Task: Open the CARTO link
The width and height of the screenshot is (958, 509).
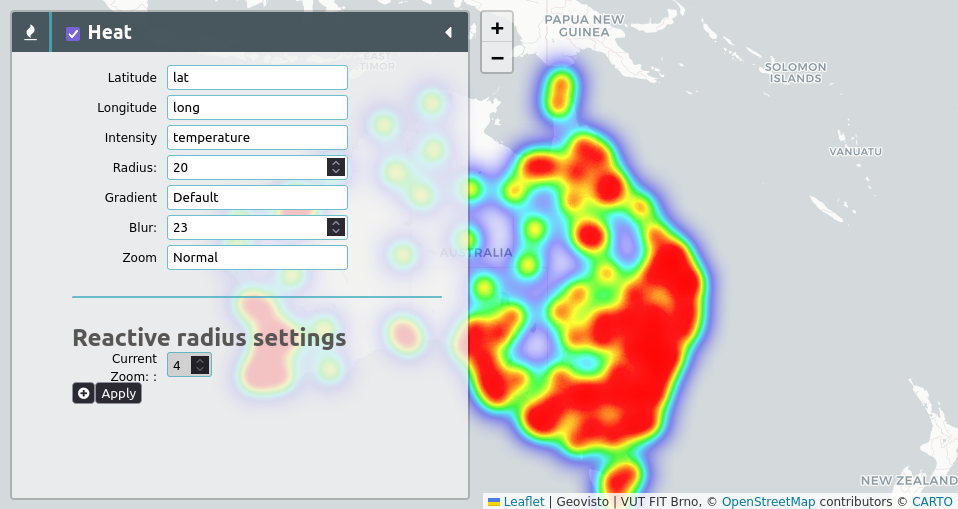Action: pyautogui.click(x=932, y=502)
